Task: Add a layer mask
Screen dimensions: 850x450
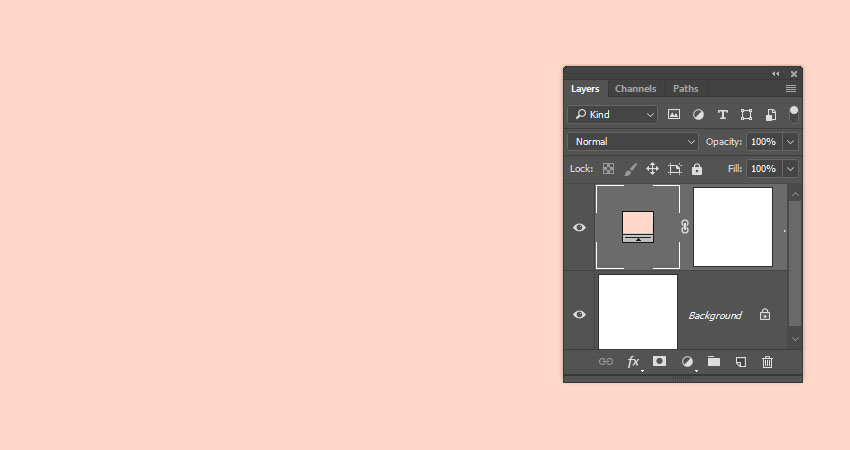Action: coord(659,361)
